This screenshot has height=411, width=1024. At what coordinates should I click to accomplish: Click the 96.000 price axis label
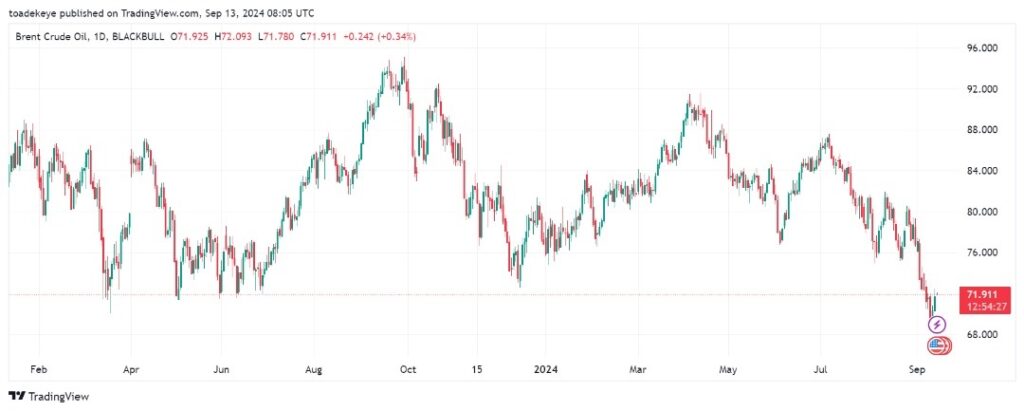[982, 48]
